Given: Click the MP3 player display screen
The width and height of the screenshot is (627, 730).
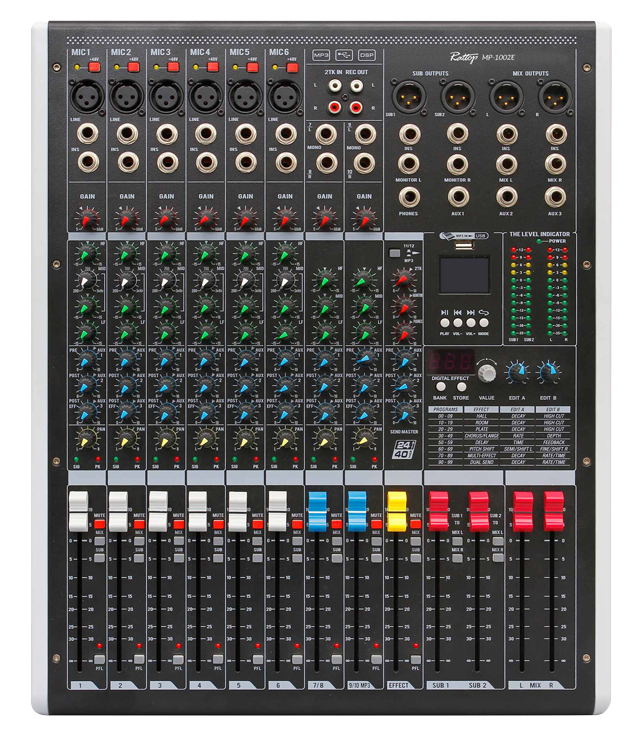Looking at the screenshot, I should [x=465, y=276].
